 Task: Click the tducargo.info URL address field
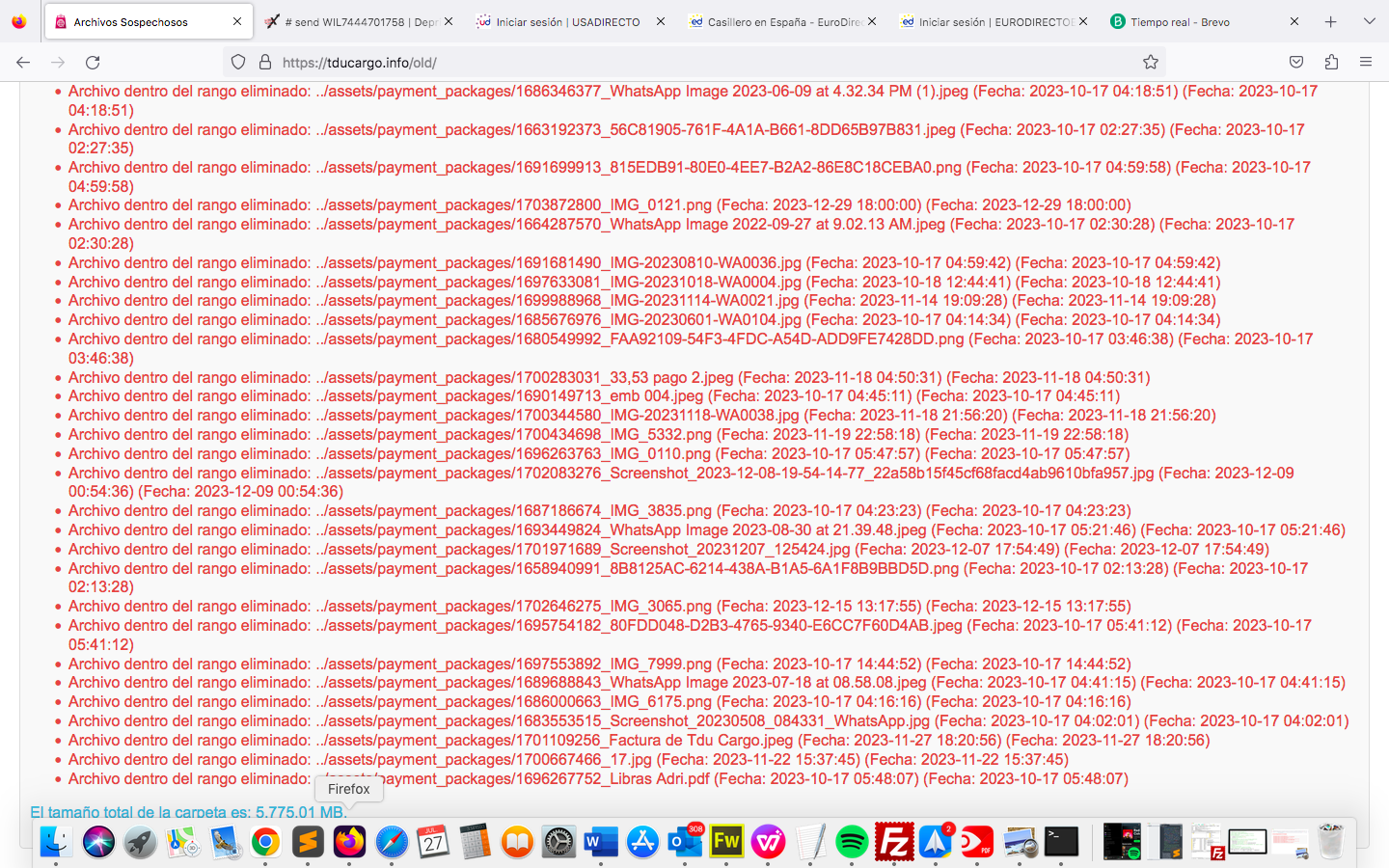675,63
